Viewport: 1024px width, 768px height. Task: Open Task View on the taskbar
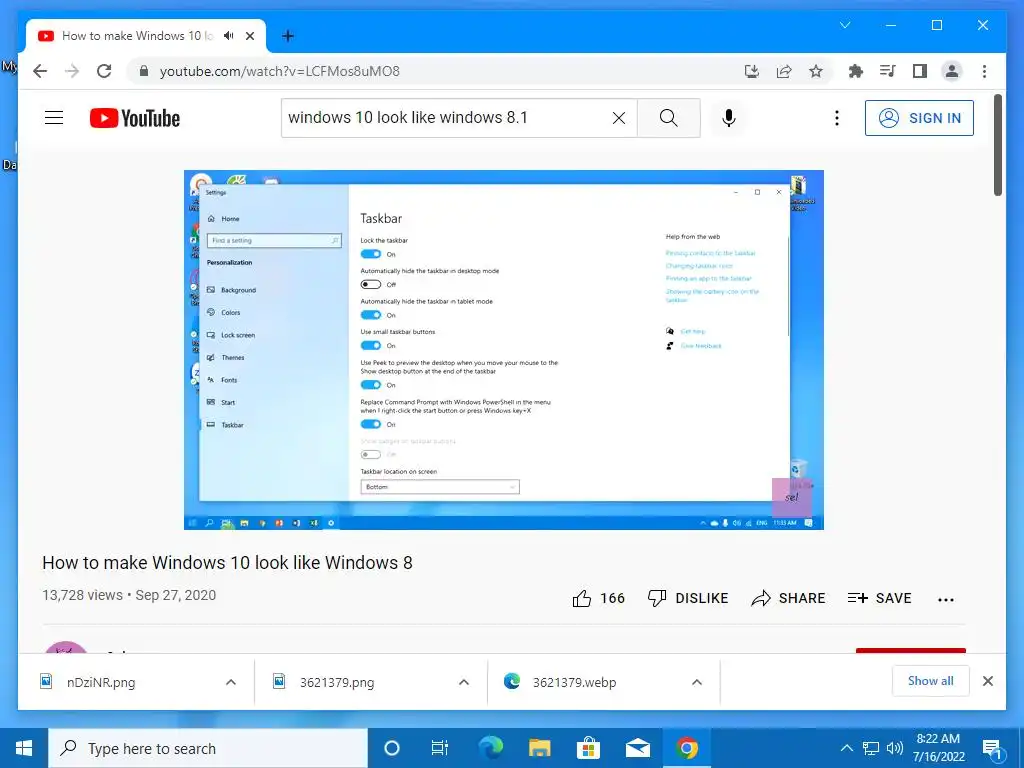point(440,748)
